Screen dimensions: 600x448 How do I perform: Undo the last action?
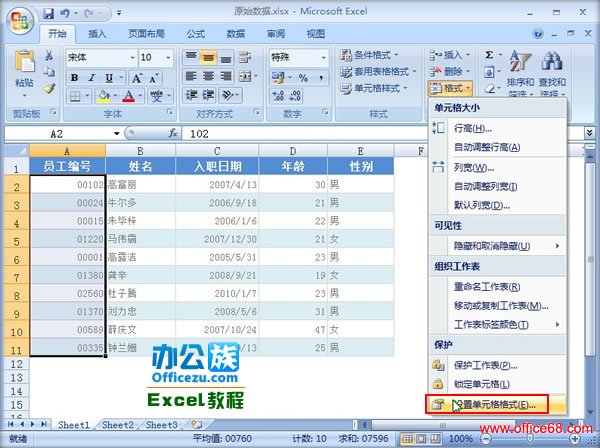coord(65,14)
